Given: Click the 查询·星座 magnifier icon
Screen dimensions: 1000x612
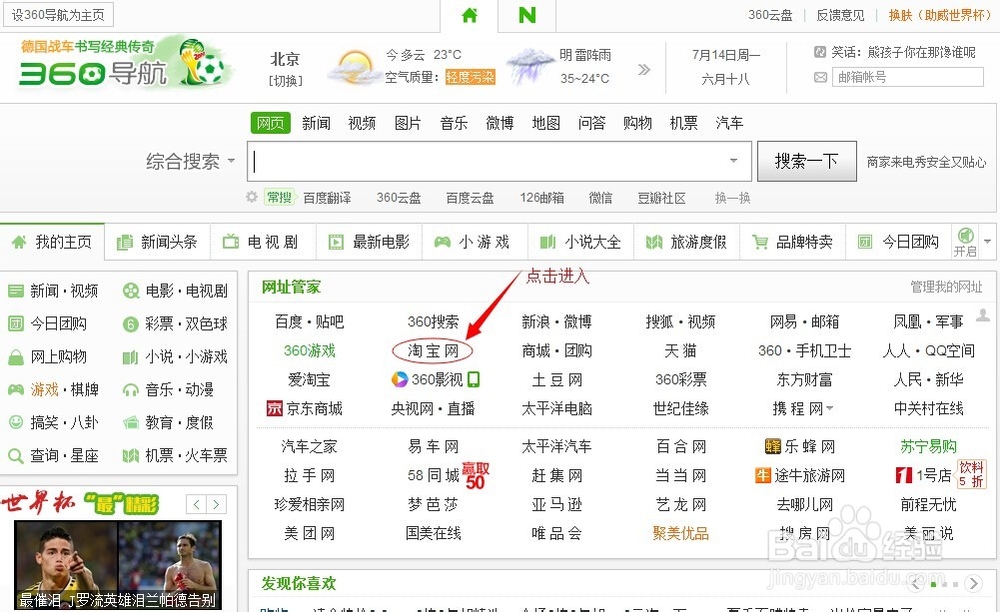Looking at the screenshot, I should pyautogui.click(x=15, y=456).
